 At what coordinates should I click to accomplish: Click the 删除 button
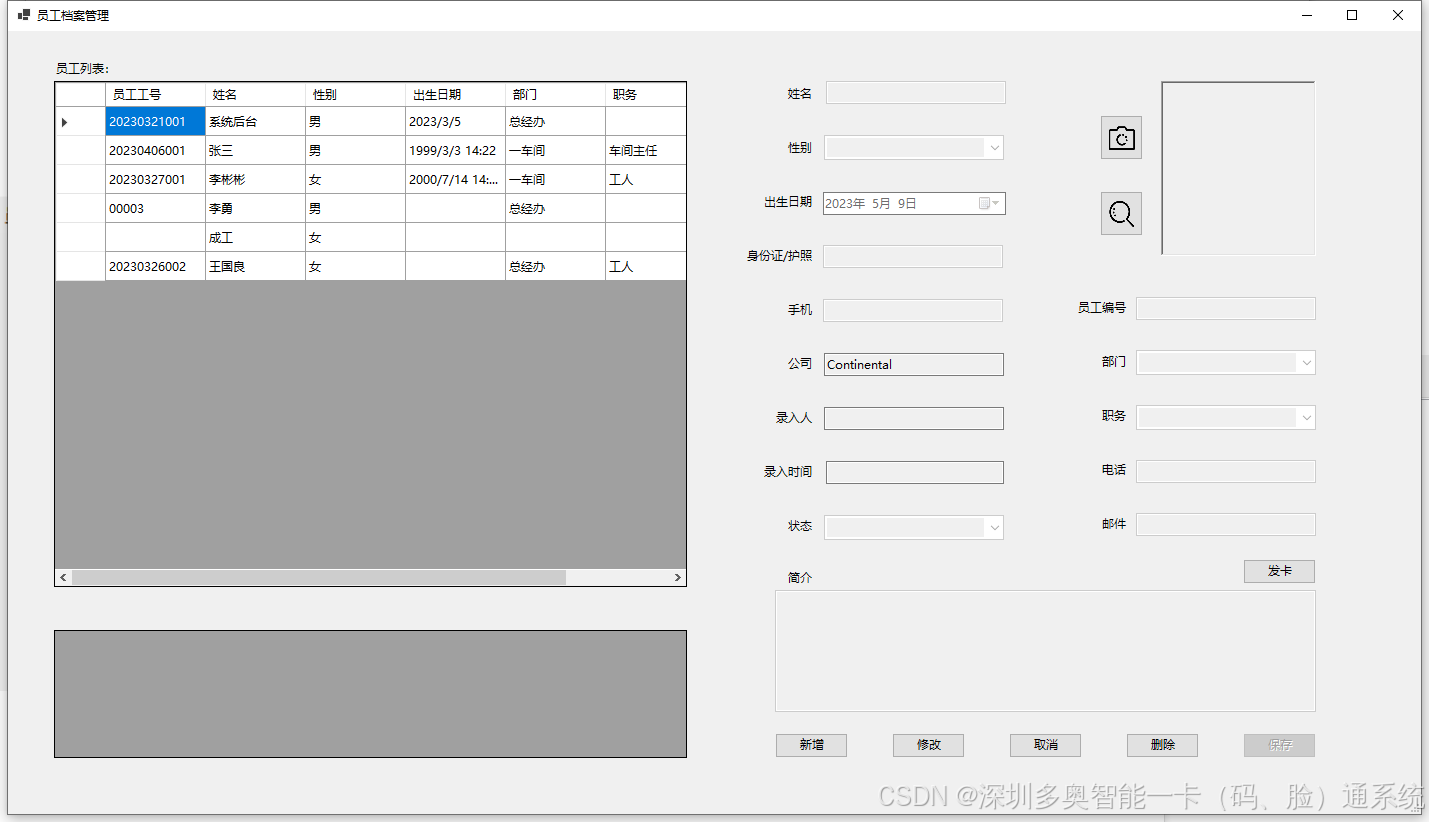coord(1162,745)
